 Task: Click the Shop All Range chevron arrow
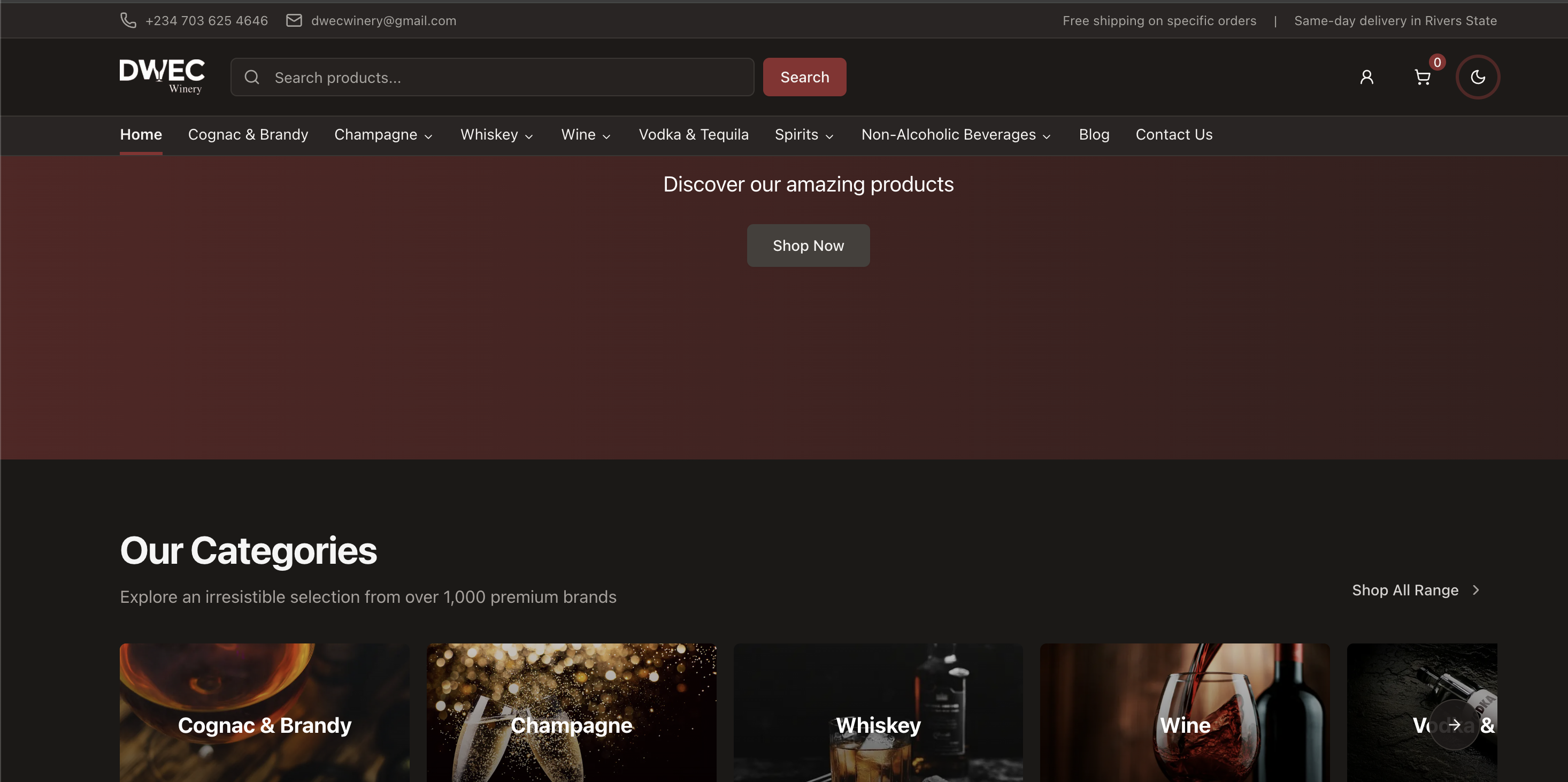tap(1475, 589)
